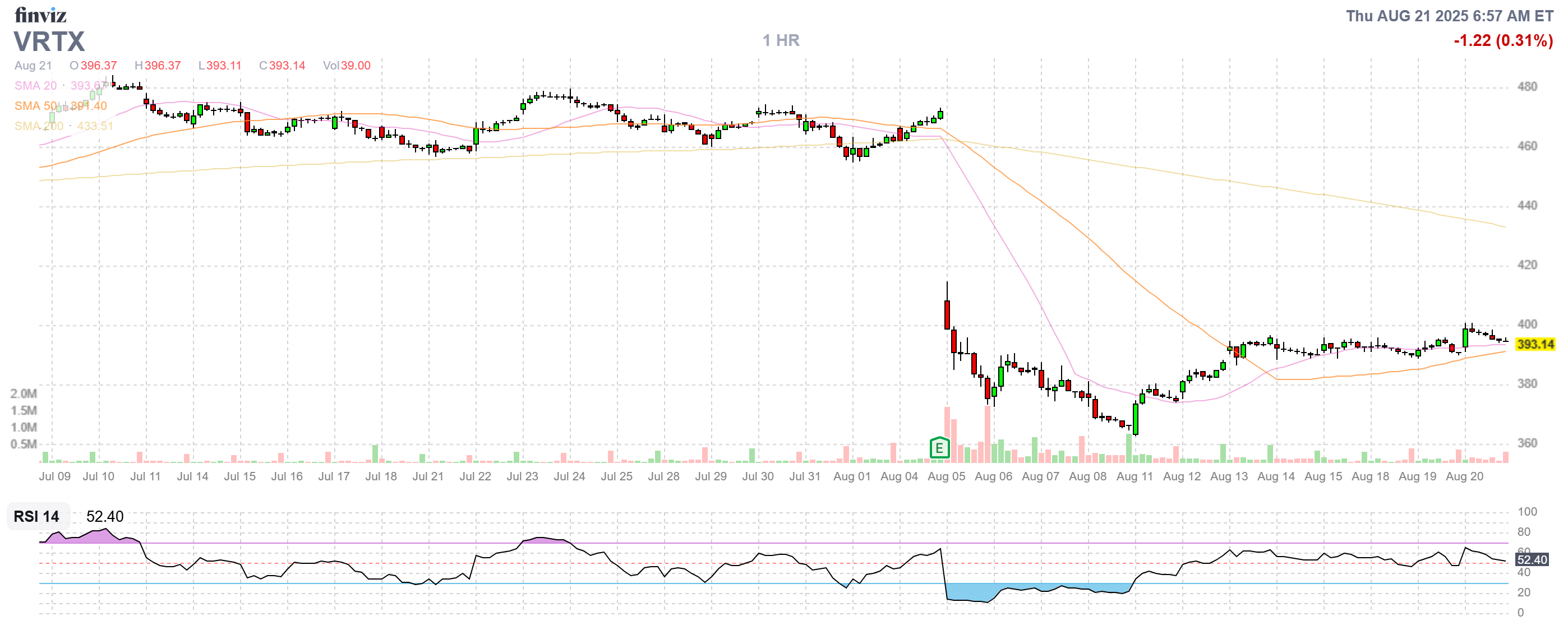Click the Vol 39.00 readout
This screenshot has height=630, width=1568.
click(x=347, y=66)
